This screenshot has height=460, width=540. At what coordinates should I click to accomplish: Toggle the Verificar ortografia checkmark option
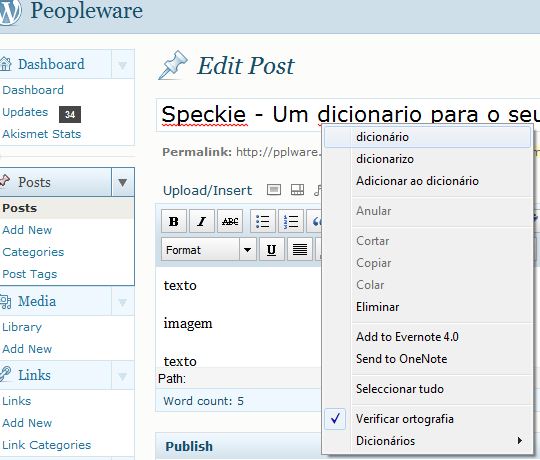click(x=335, y=419)
